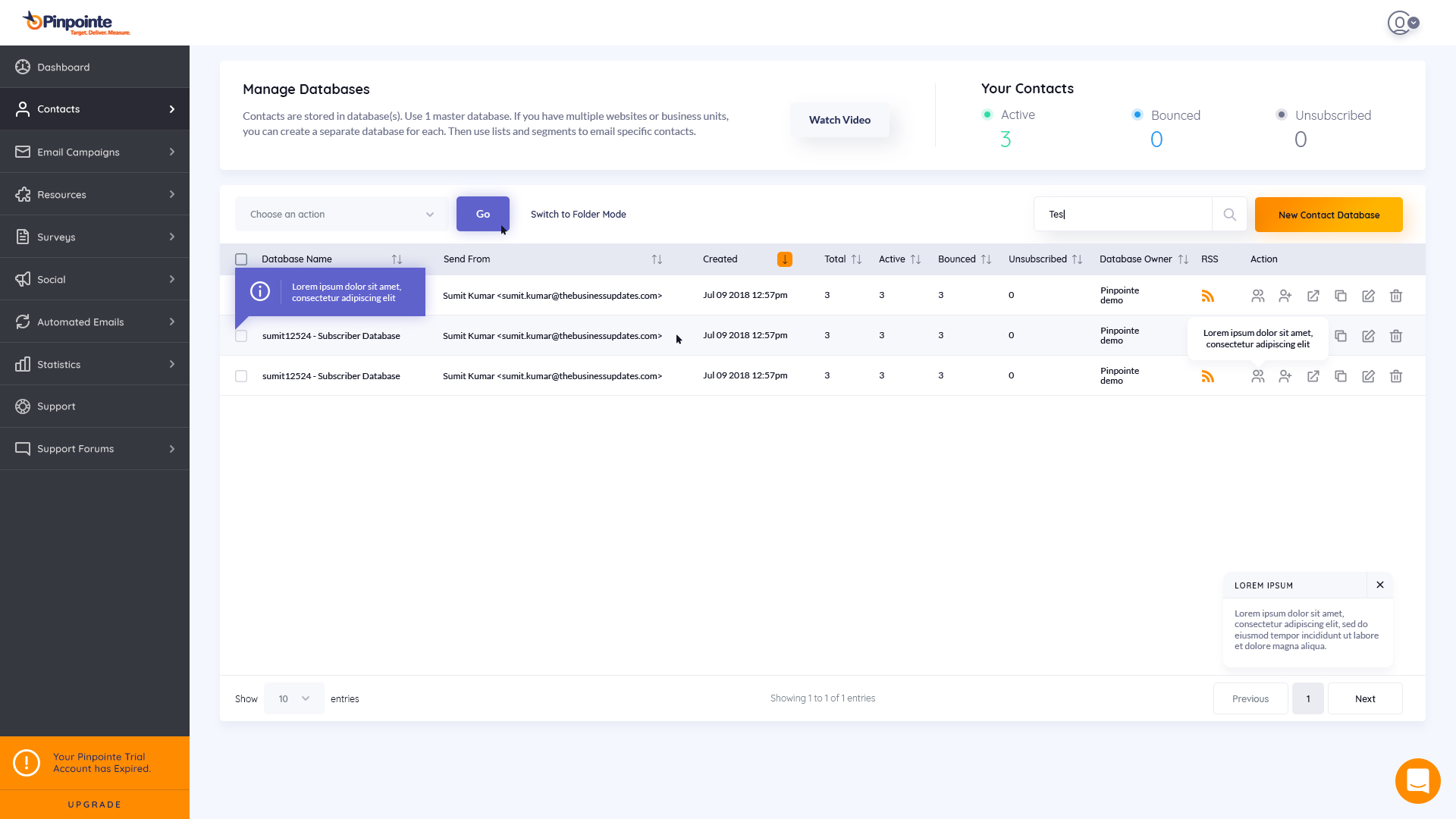Click the Go button
Screen dimensions: 1456x819
[x=483, y=214]
